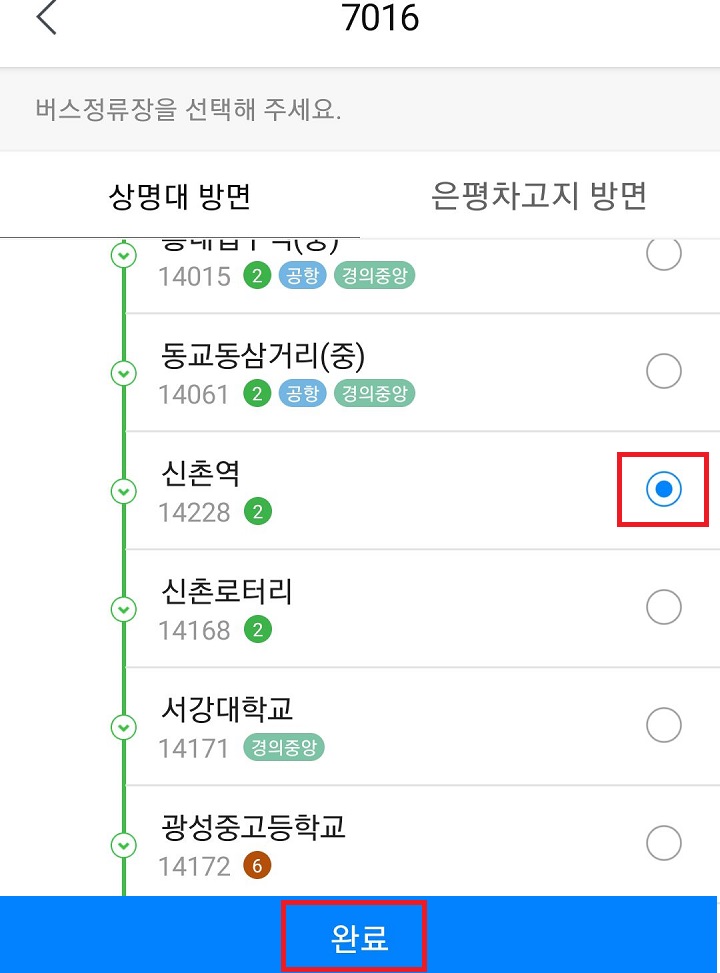Click the Line 6 badge under 광성중고등학교
Image resolution: width=720 pixels, height=973 pixels.
[x=257, y=866]
